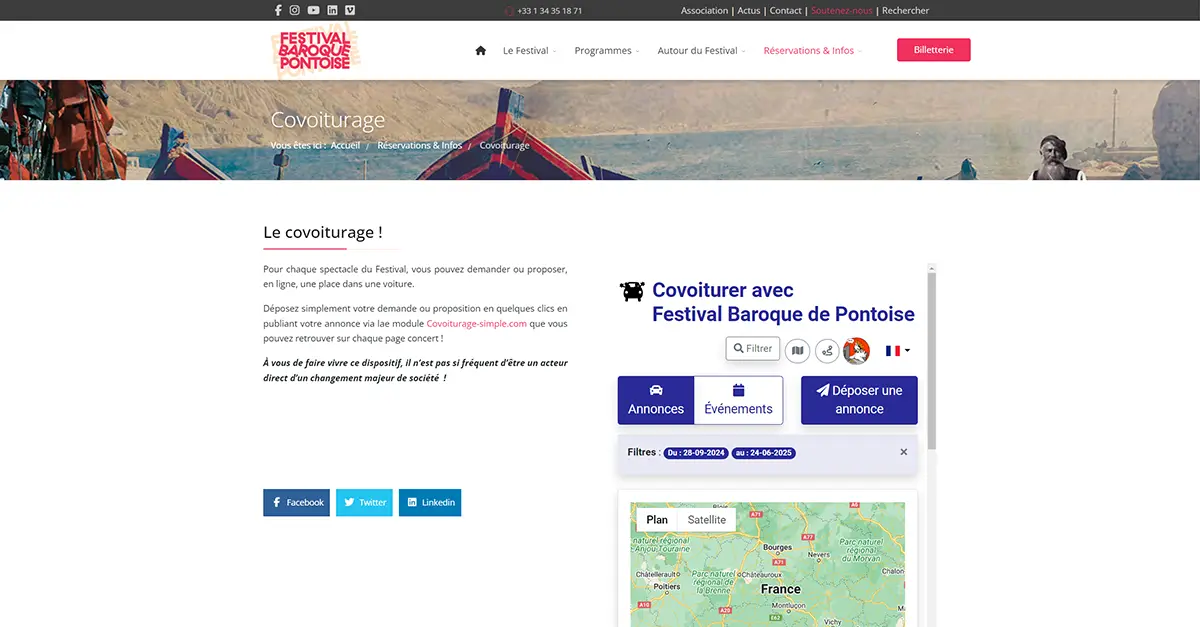The image size is (1200, 627).
Task: Open the Instagram icon in top bar
Action: pyautogui.click(x=295, y=10)
